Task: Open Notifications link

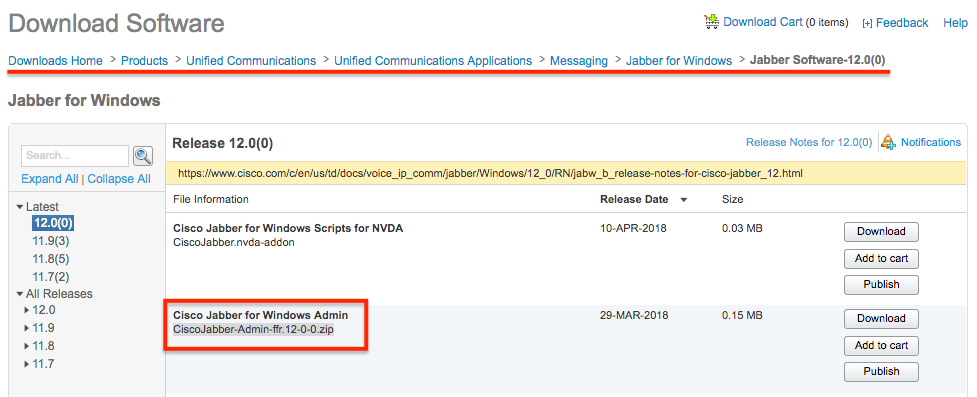Action: coord(931,143)
